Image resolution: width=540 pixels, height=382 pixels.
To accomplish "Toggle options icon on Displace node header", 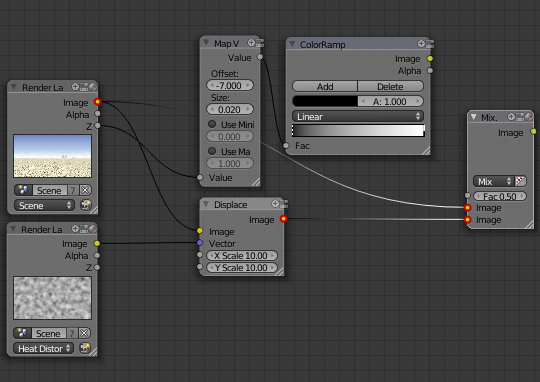I will [283, 204].
